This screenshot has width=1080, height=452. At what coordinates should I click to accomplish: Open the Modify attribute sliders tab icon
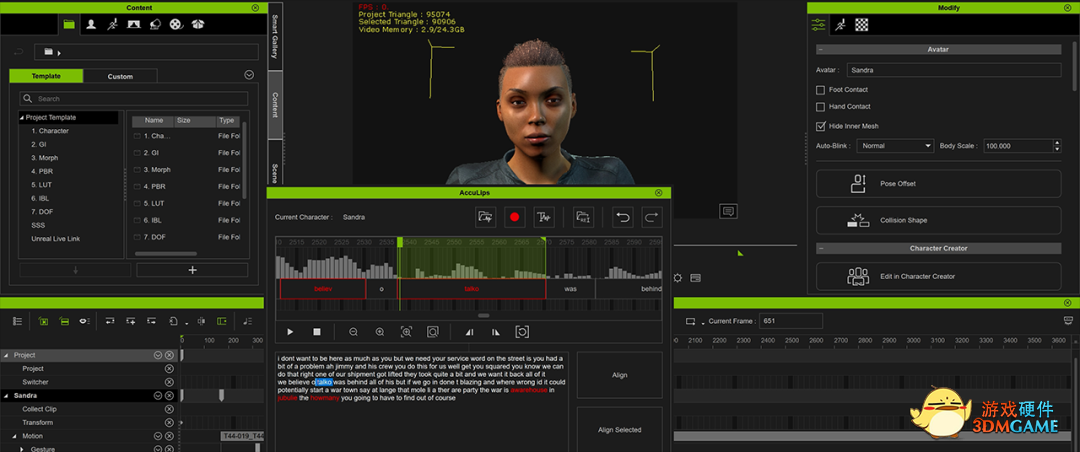(x=818, y=25)
